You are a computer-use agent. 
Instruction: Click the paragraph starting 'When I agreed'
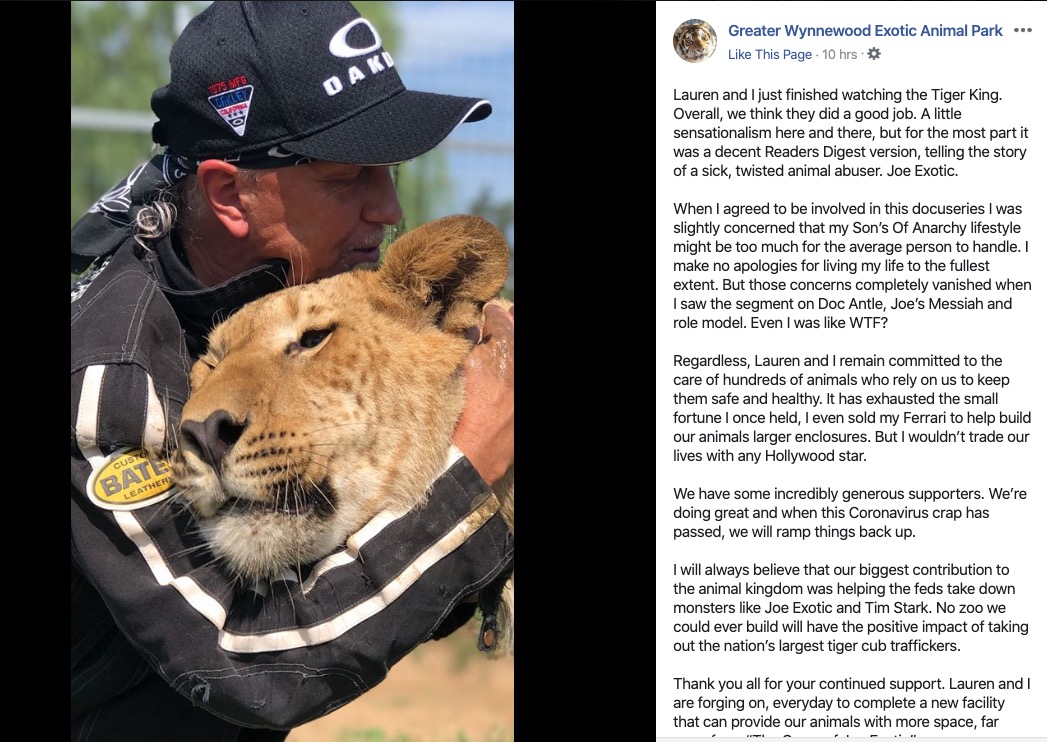[852, 266]
